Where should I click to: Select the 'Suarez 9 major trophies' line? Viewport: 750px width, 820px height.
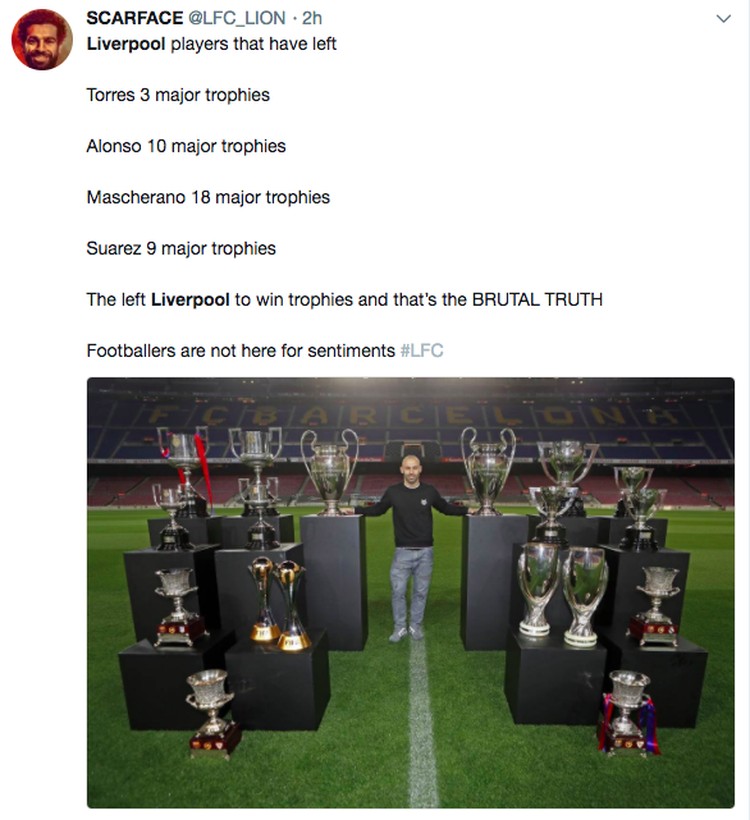point(181,248)
